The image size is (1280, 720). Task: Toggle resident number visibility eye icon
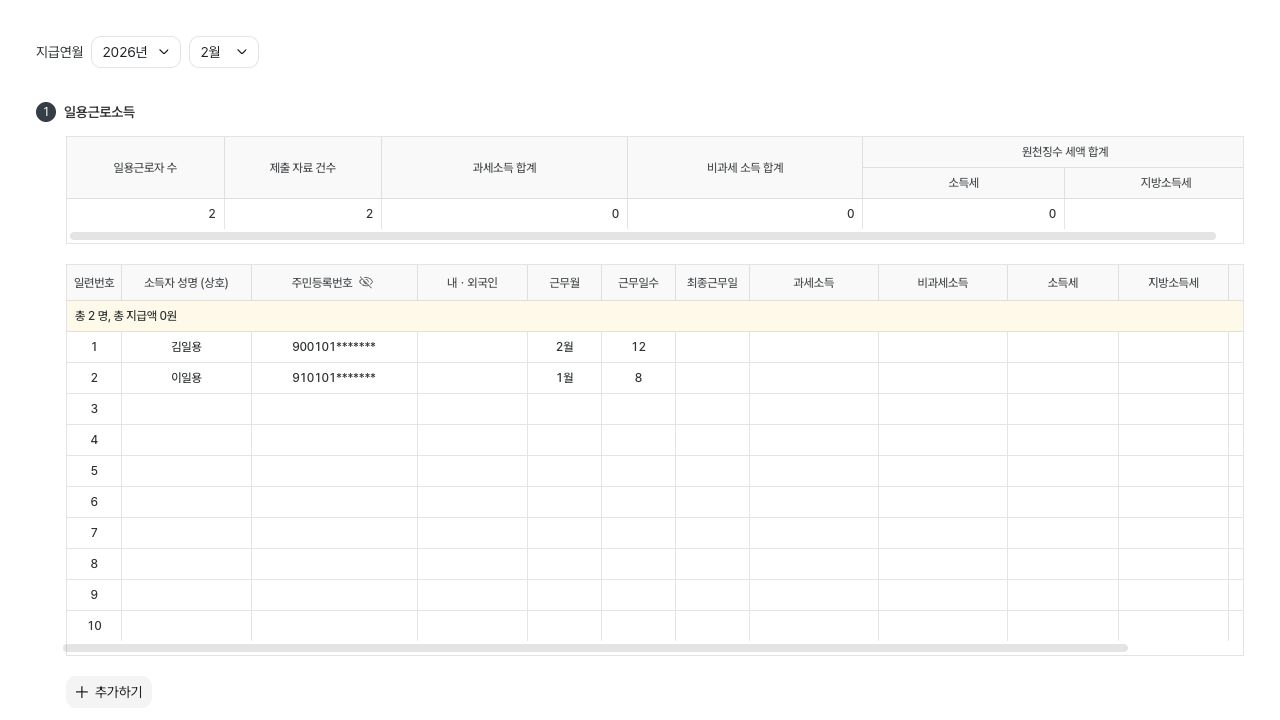(x=366, y=282)
